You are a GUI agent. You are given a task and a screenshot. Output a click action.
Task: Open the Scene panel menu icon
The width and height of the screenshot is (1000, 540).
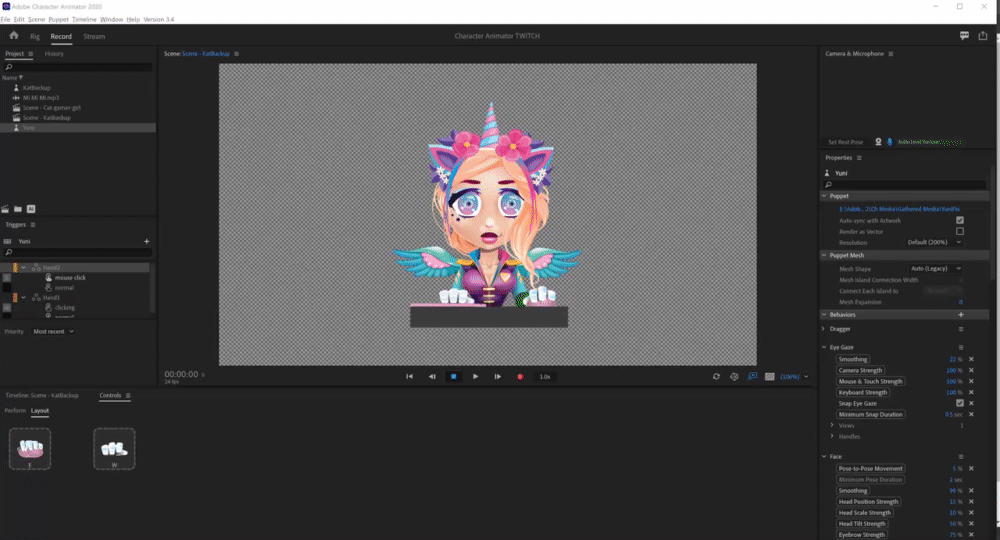237,54
